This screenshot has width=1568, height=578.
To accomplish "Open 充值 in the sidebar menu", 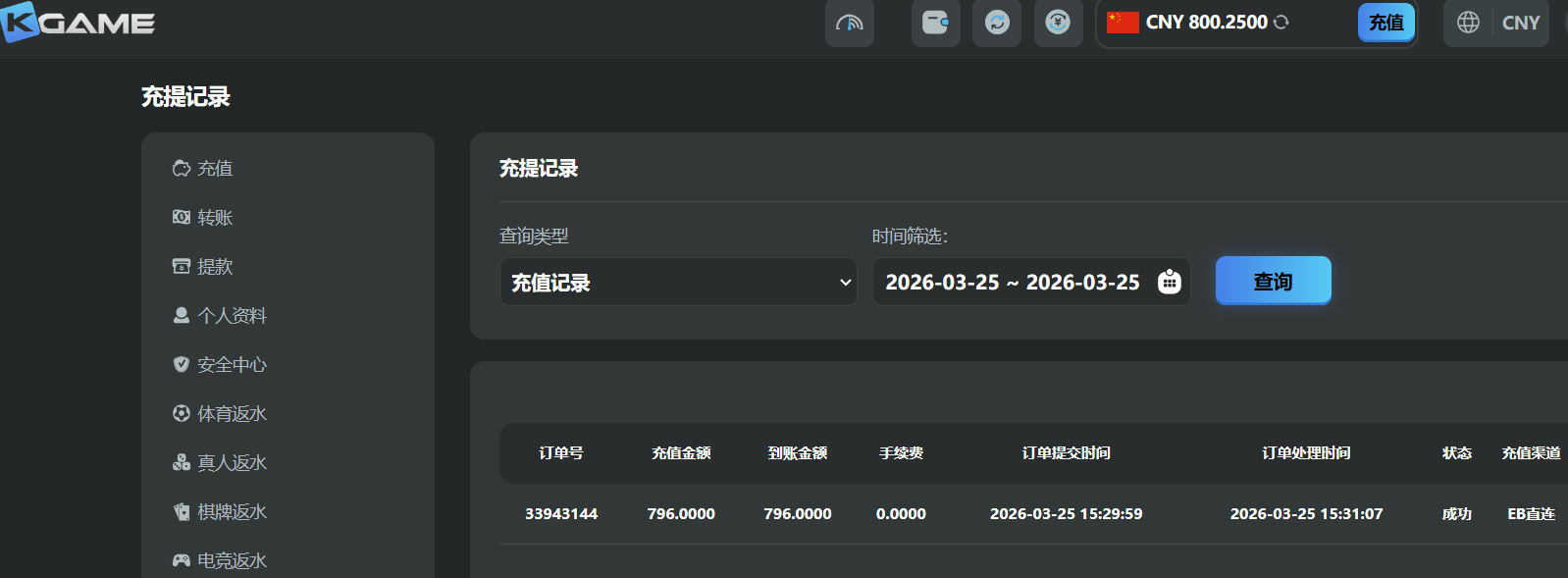I will pos(215,169).
